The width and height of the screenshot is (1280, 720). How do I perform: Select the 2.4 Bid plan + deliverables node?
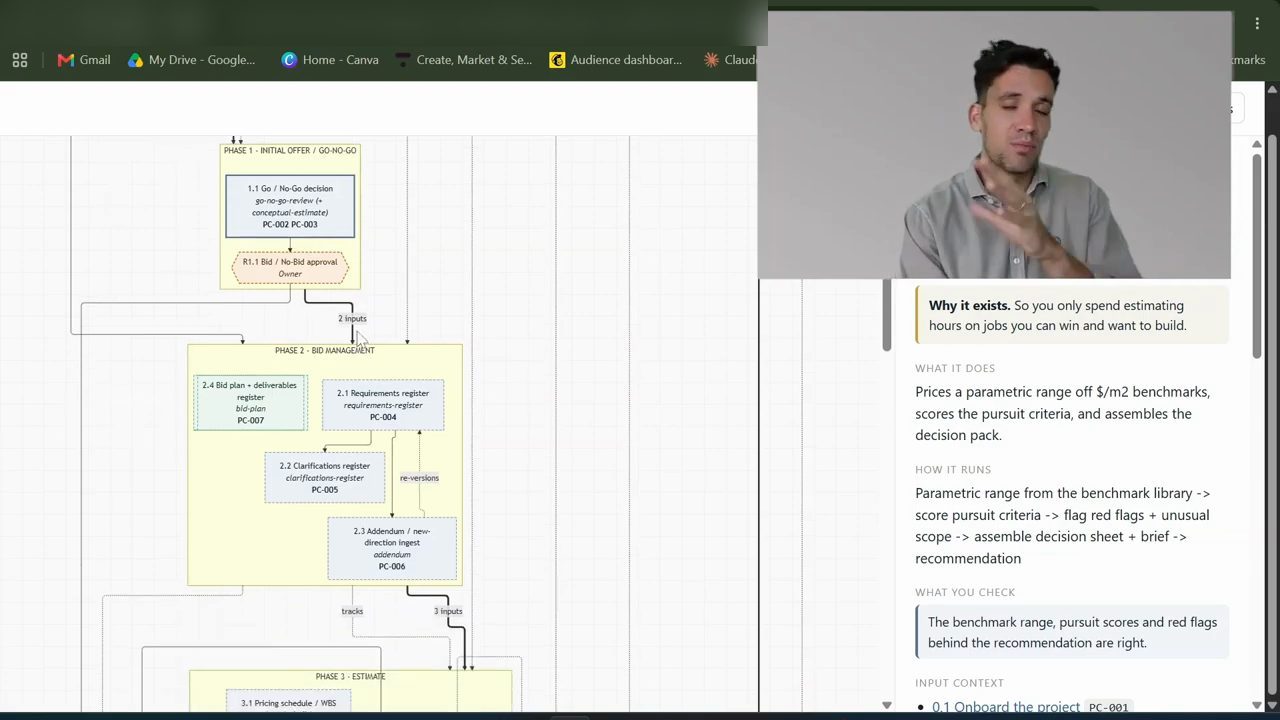click(250, 403)
